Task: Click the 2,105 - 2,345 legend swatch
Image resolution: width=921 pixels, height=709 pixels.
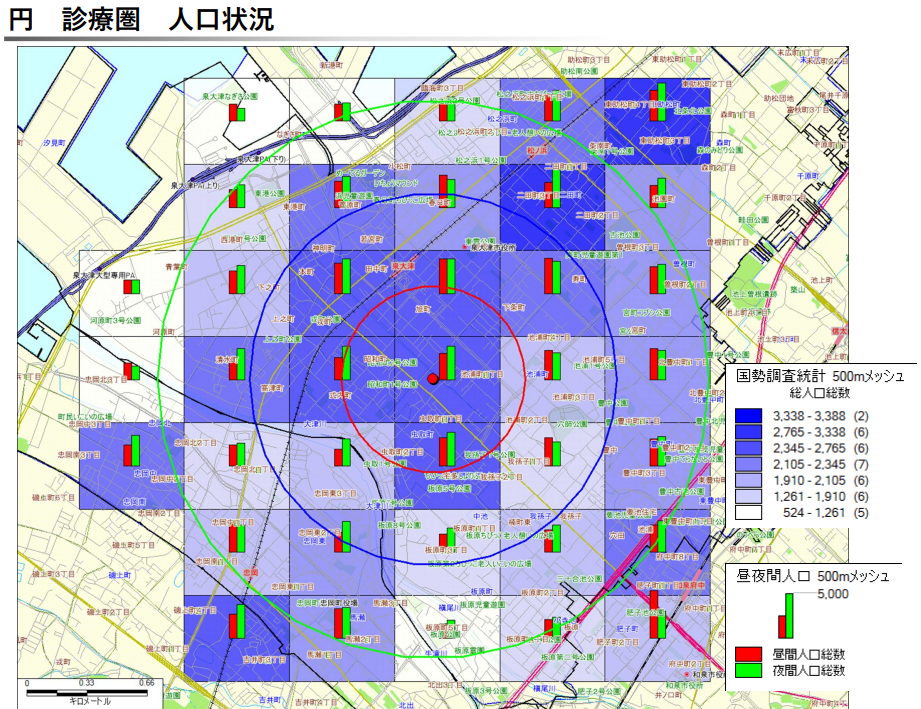Action: pyautogui.click(x=750, y=463)
